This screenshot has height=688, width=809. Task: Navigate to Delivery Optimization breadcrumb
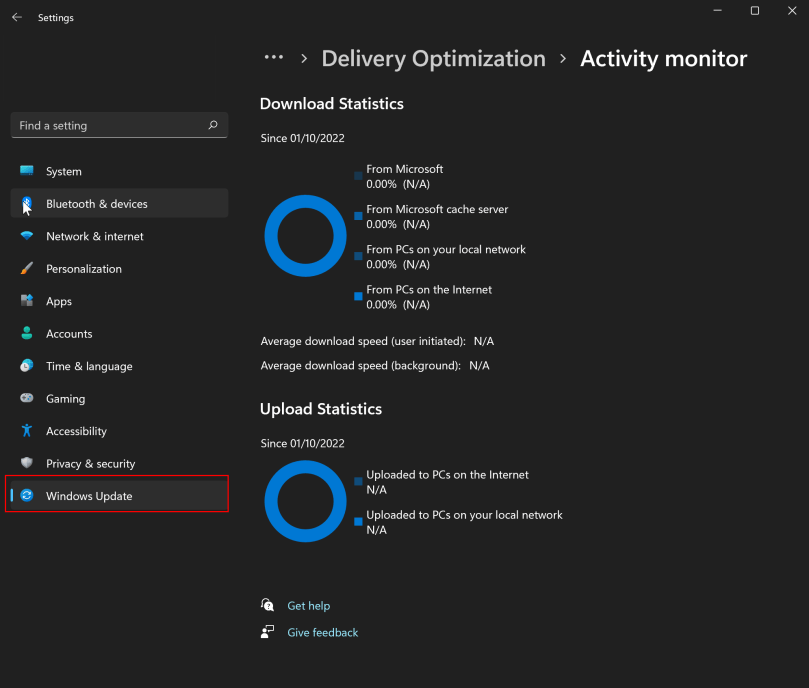(x=433, y=59)
